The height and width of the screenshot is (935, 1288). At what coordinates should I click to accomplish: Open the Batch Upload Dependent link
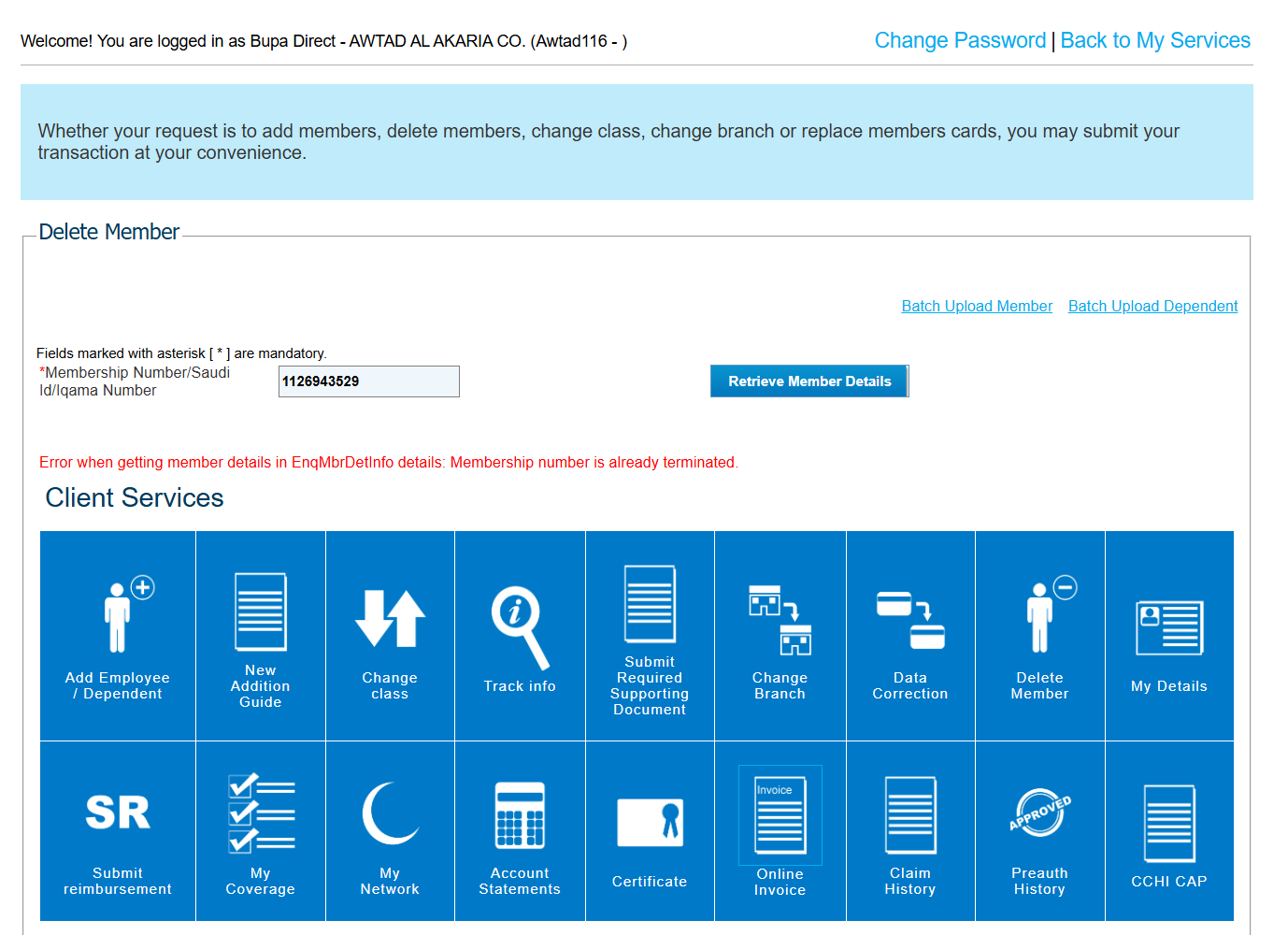click(x=1152, y=306)
